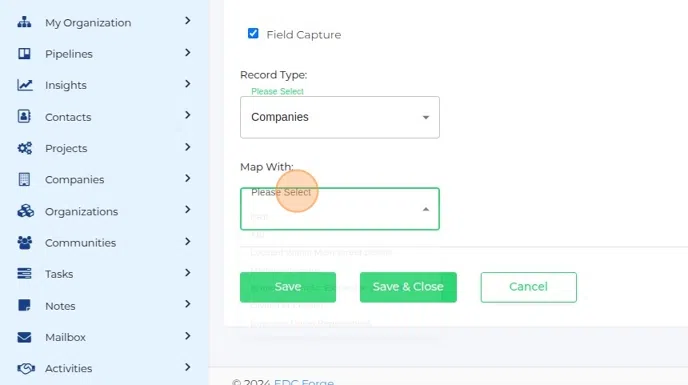
Task: Expand the Tasks menu chevron
Action: tap(188, 273)
